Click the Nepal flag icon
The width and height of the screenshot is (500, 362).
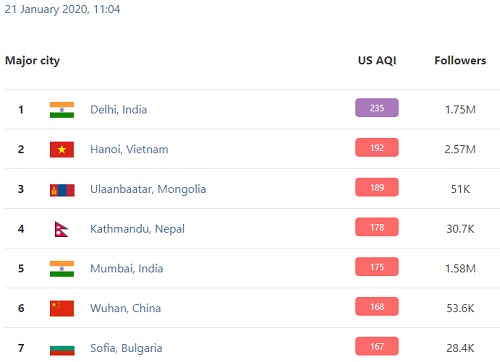[61, 229]
